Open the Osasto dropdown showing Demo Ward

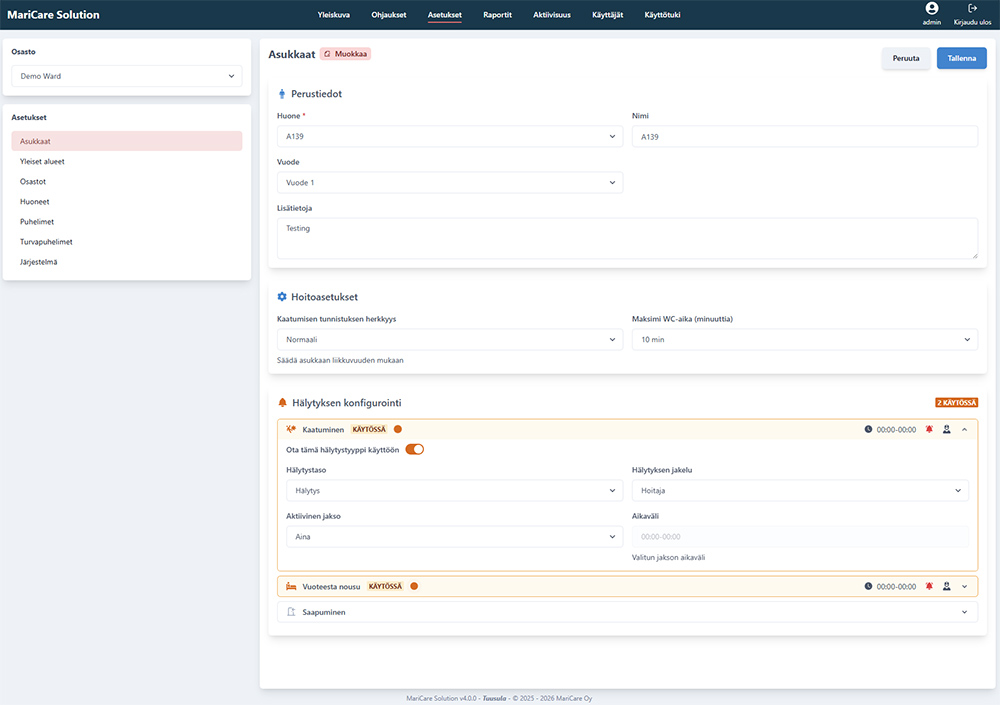pos(127,76)
